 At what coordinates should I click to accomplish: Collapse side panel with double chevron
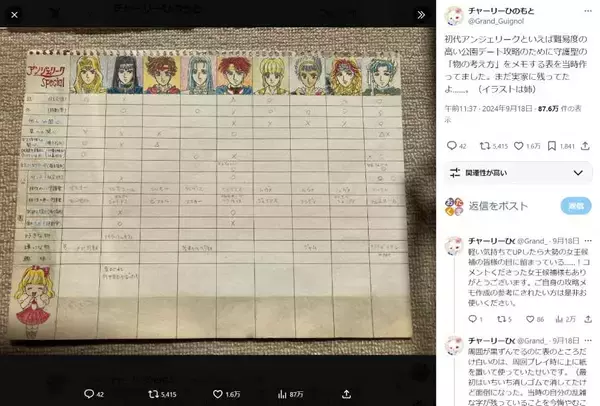(421, 15)
